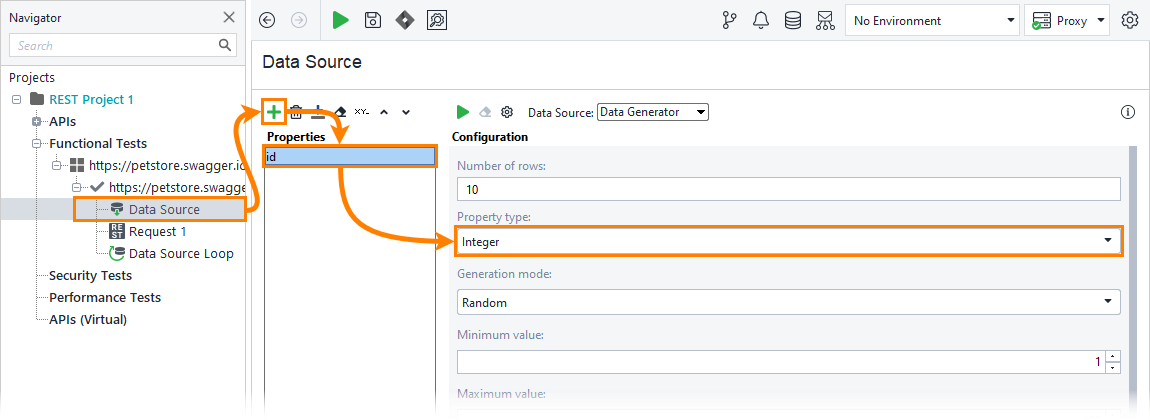Open data source options gear icon
Viewport: 1150px width, 420px height.
click(507, 112)
